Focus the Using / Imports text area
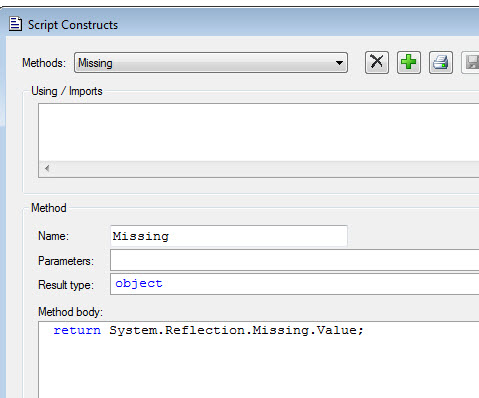 click(259, 132)
